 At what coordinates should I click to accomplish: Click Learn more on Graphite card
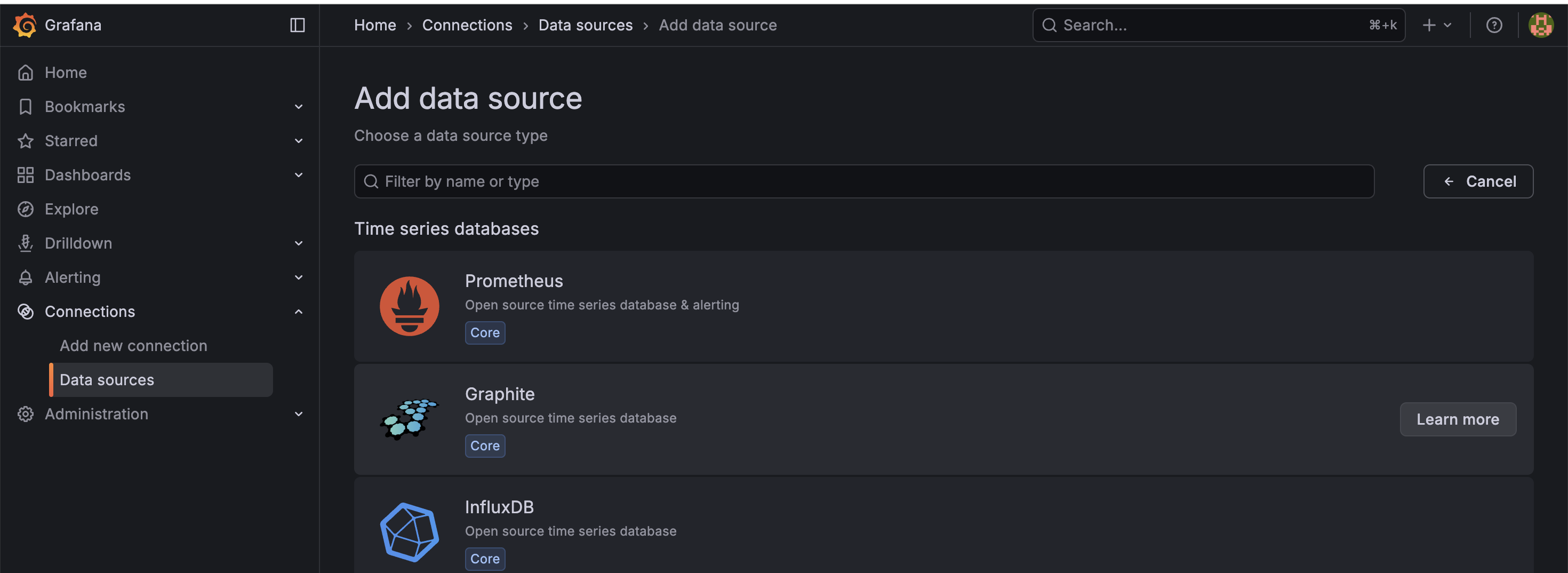coord(1457,419)
